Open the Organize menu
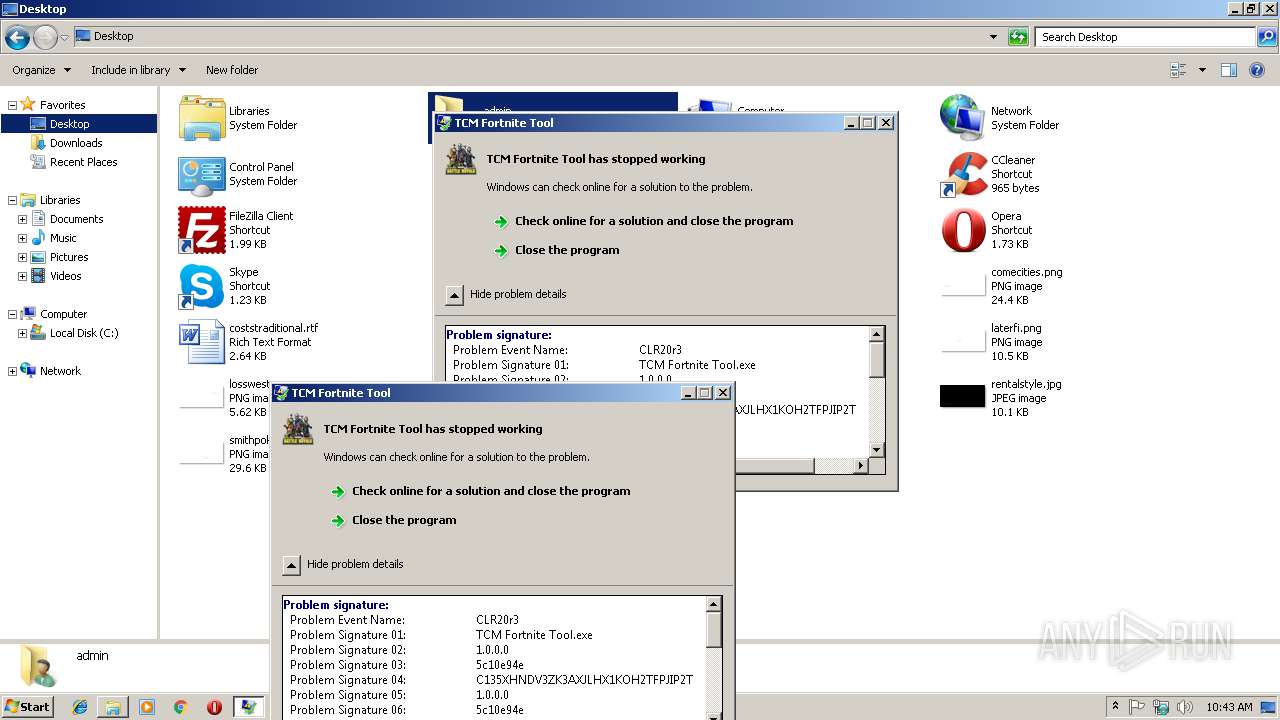 pyautogui.click(x=42, y=70)
